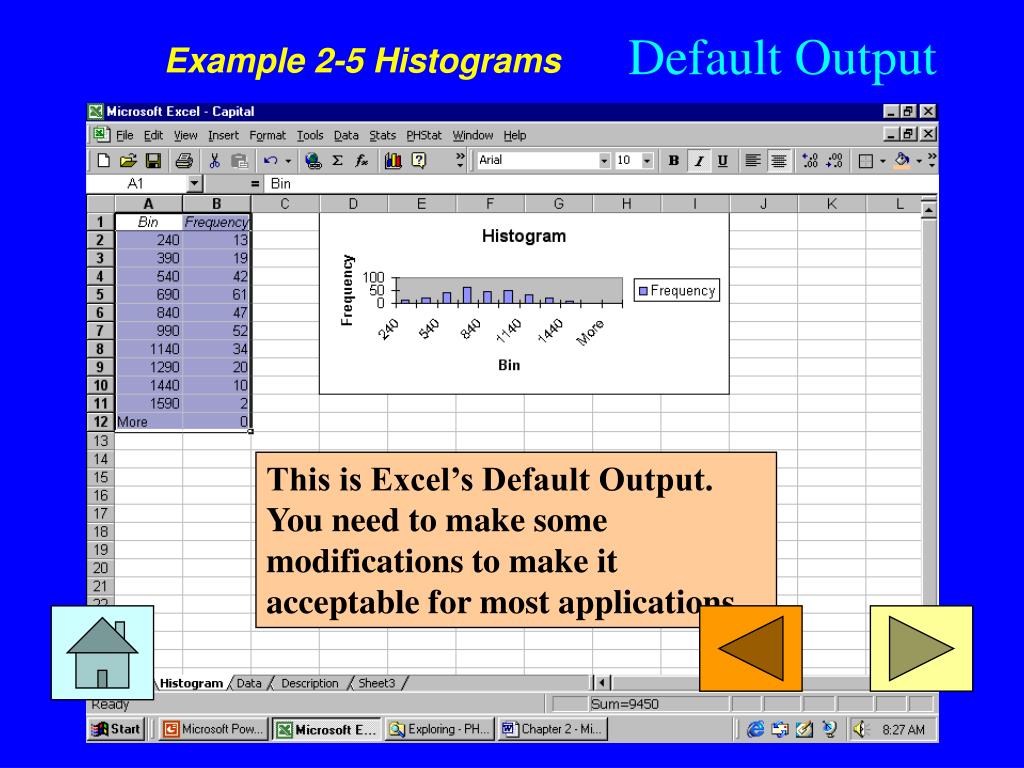The image size is (1024, 768).
Task: Click the horizontal scrollbar left arrow
Action: [x=601, y=683]
